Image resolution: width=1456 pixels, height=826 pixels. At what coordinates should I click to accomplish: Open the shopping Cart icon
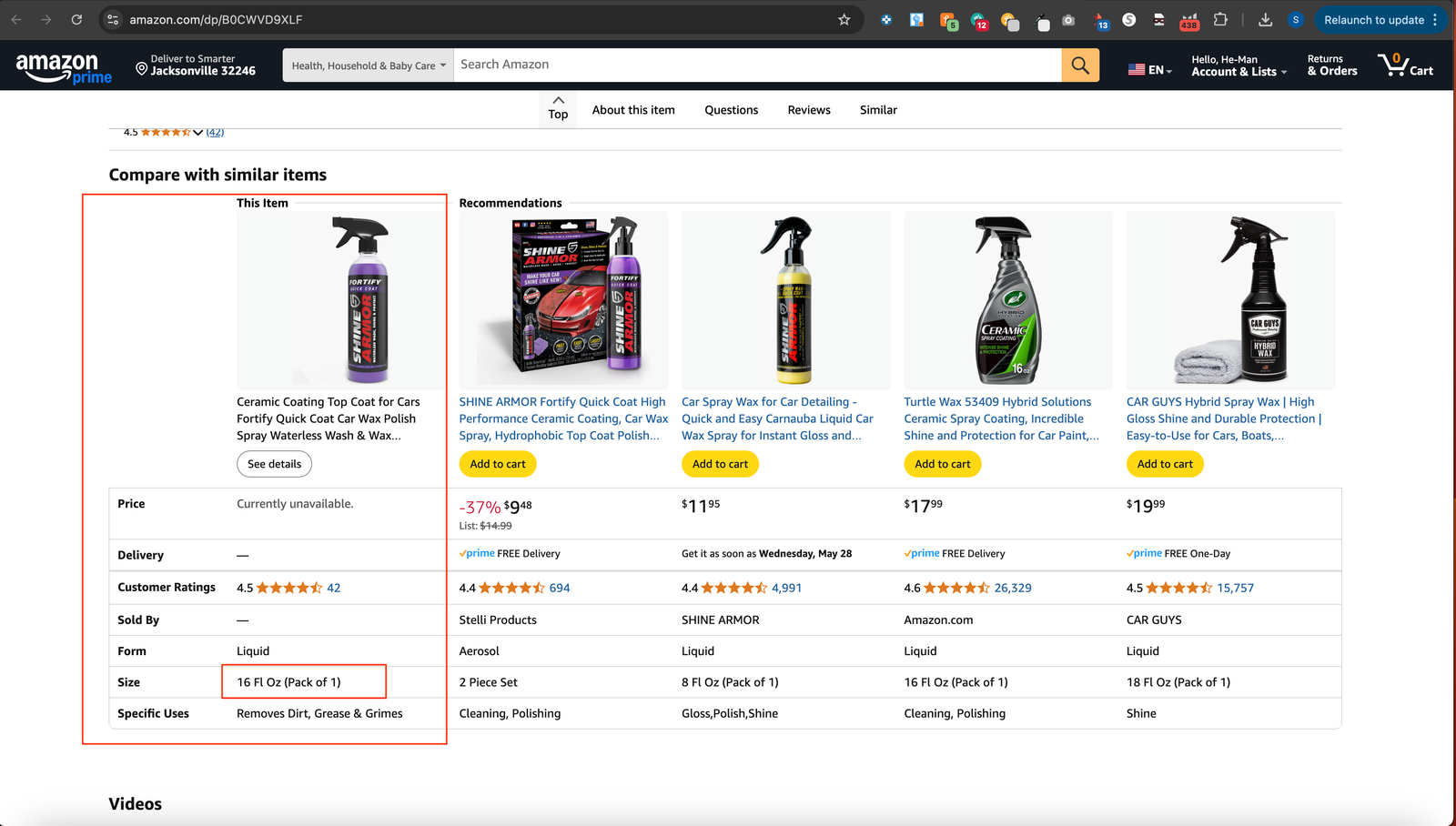click(x=1405, y=65)
